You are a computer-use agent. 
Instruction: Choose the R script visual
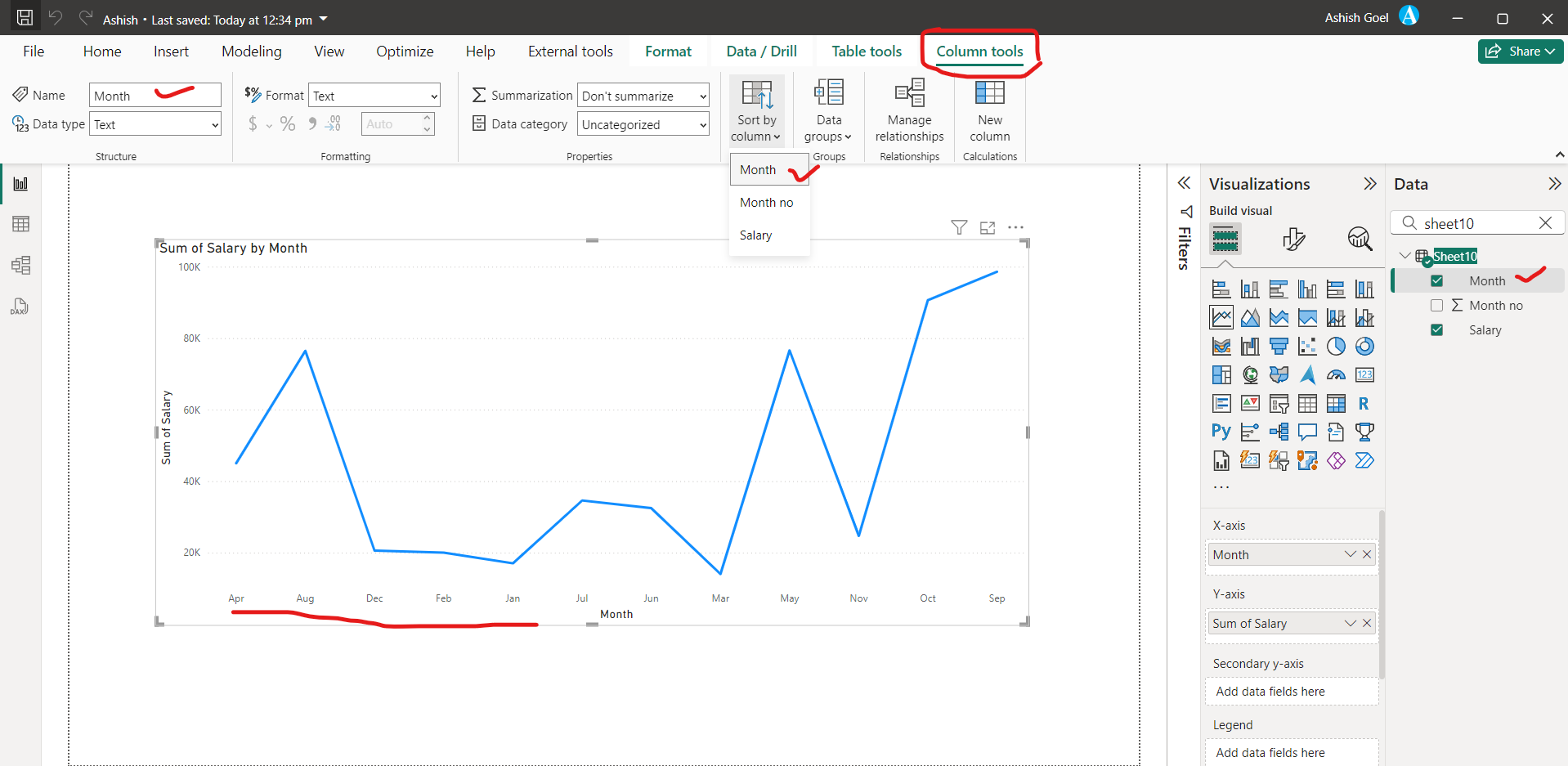[1365, 403]
